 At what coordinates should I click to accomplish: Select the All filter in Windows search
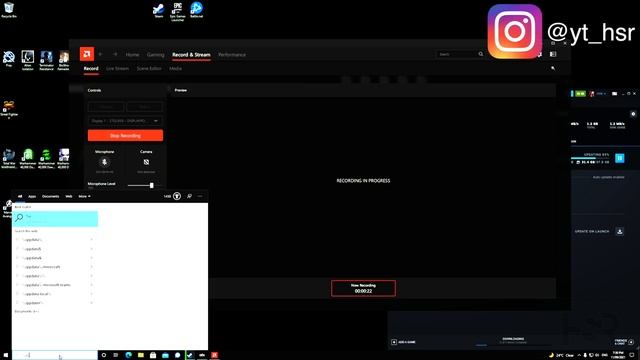[x=20, y=196]
